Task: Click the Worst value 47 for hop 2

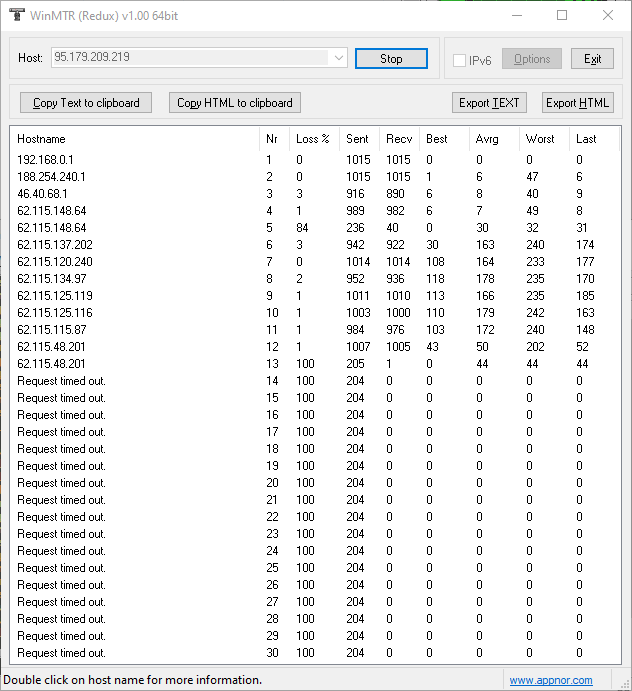Action: pos(532,177)
